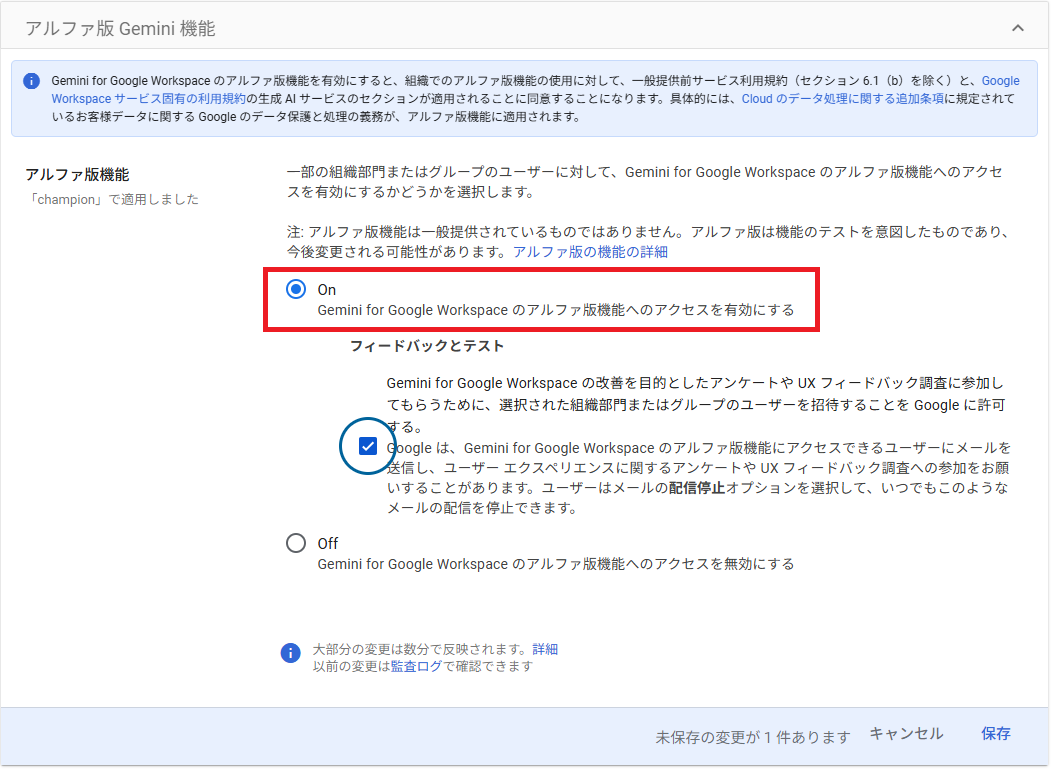Click the アクセスを有効にする description under On
This screenshot has width=1052, height=769.
tap(555, 310)
